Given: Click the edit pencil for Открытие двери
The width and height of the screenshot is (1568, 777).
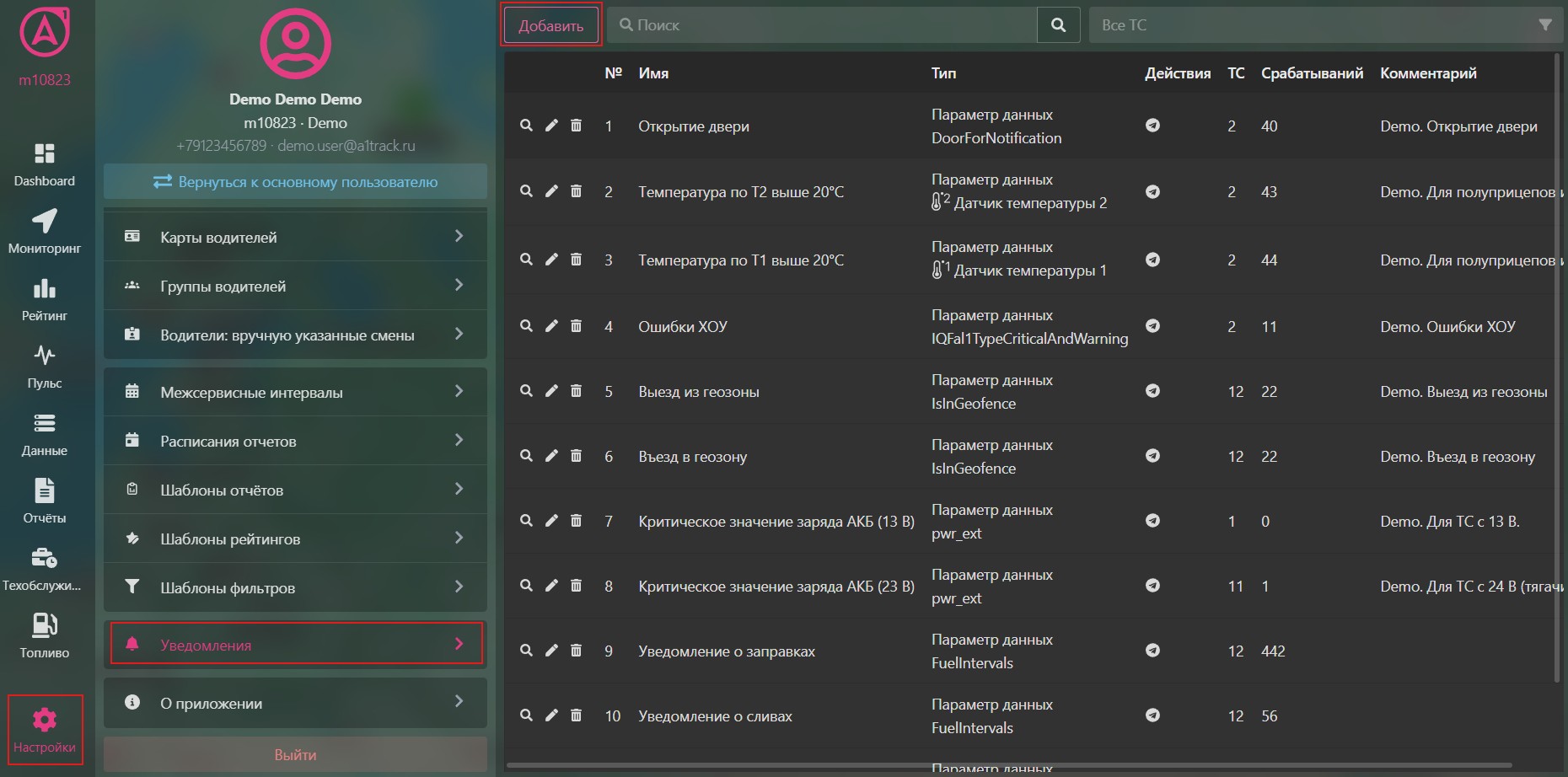Looking at the screenshot, I should click(551, 126).
